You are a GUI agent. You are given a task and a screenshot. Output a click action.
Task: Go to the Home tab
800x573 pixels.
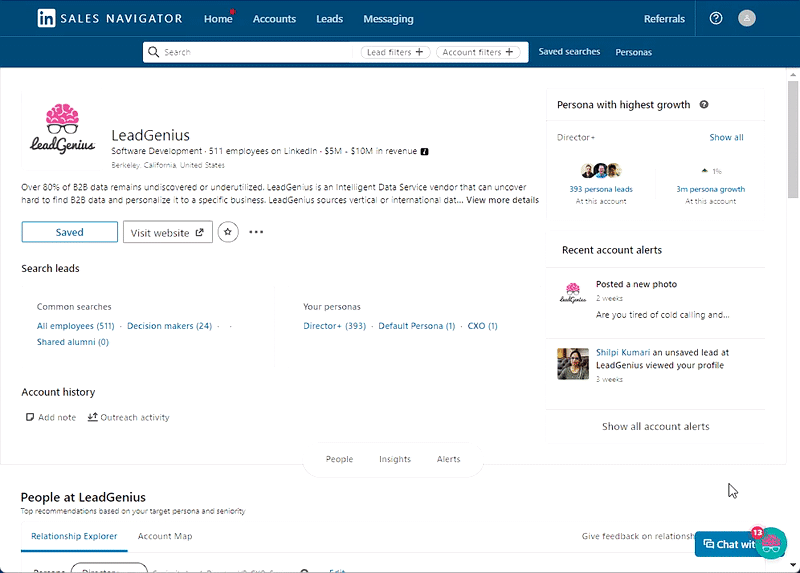(218, 19)
